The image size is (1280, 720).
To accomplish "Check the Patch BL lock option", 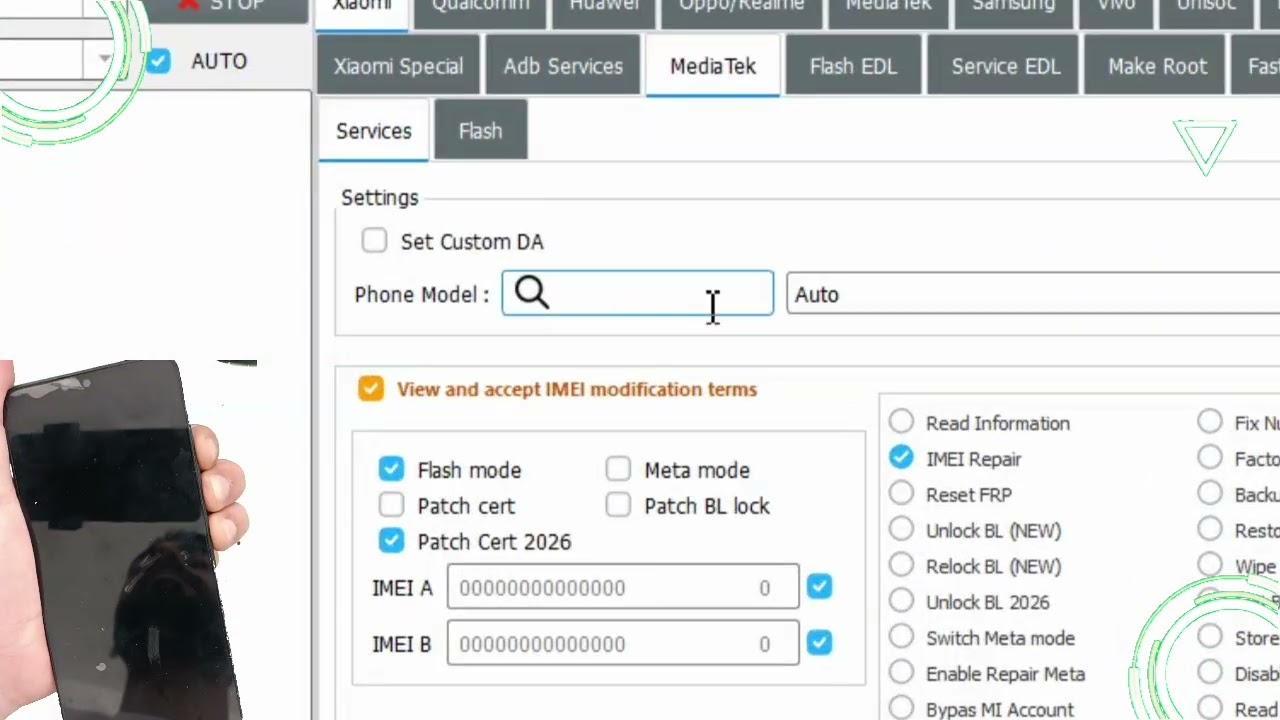I will point(618,505).
